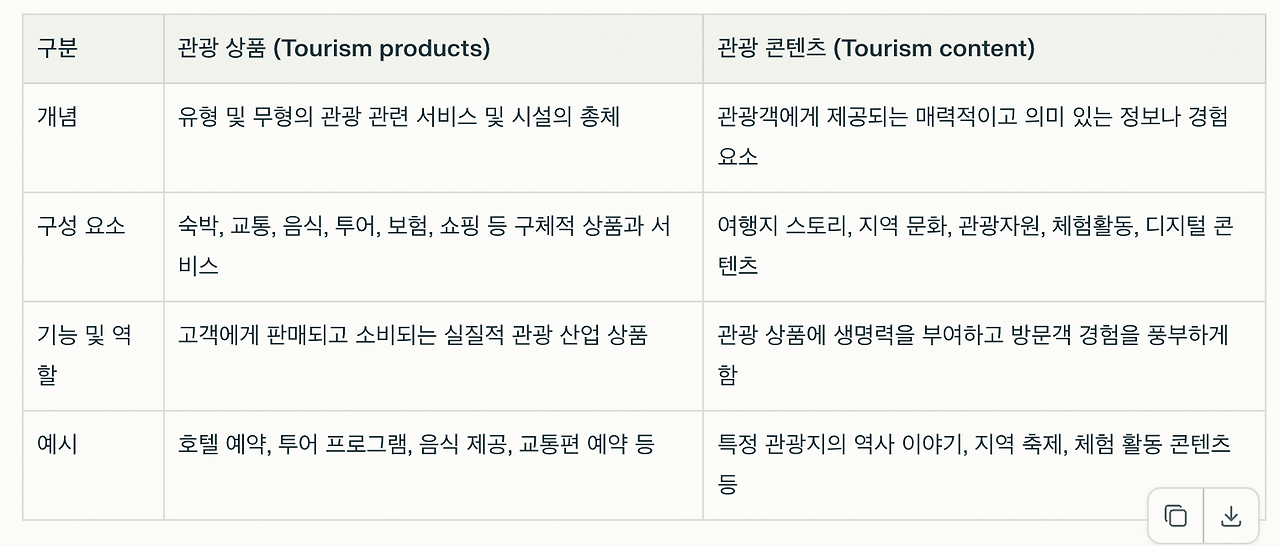Click the copy table icon

pos(1176,516)
